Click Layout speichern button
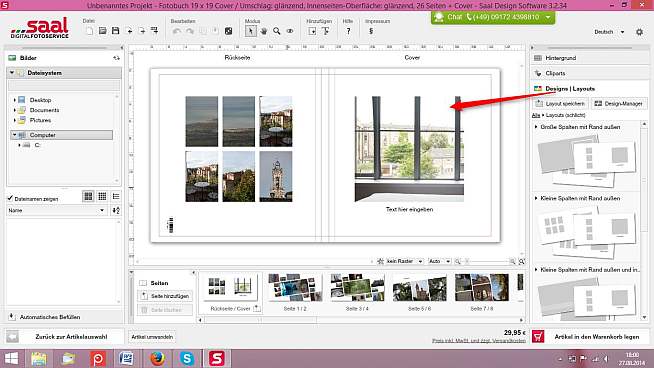 coord(561,103)
